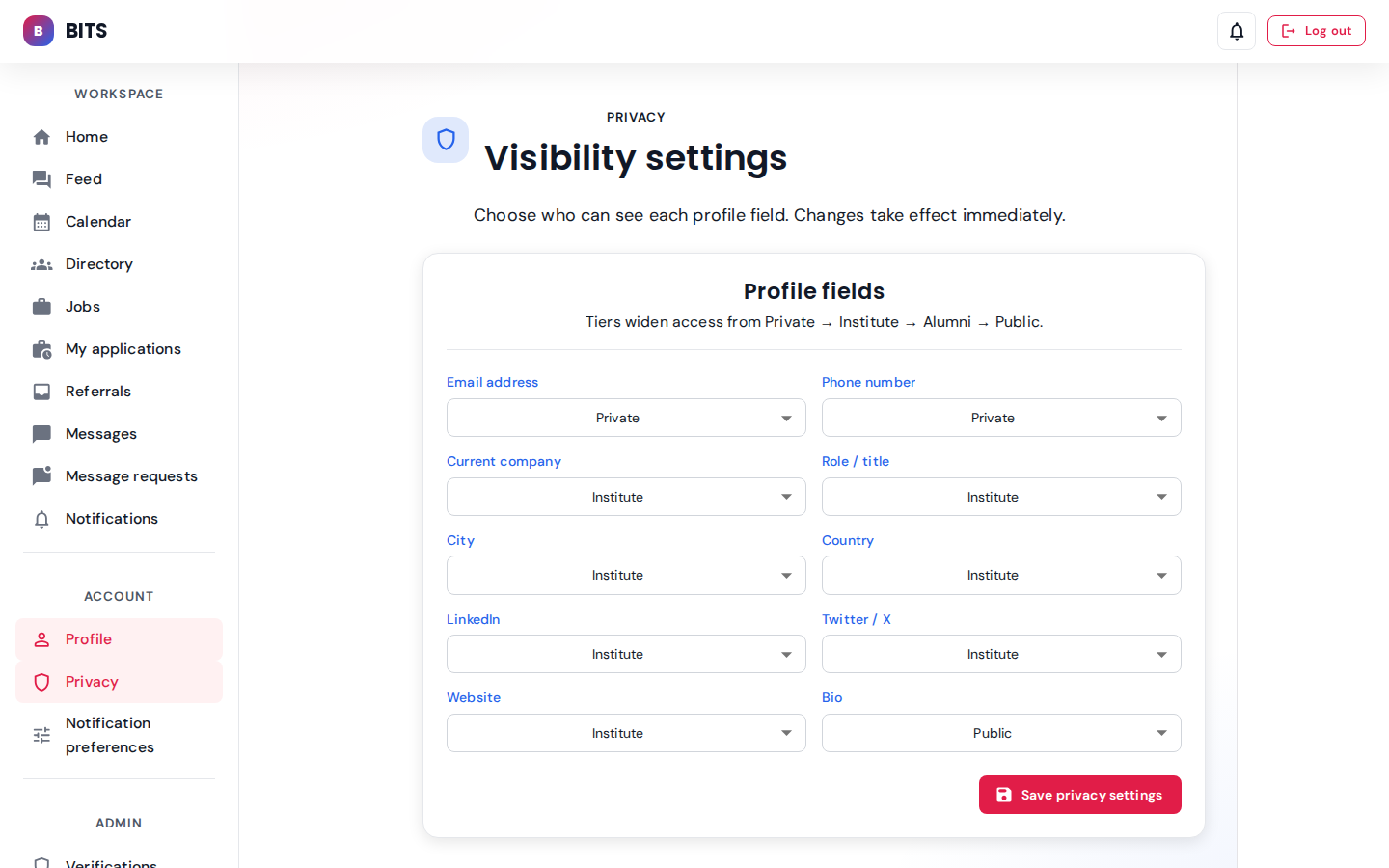1389x868 pixels.
Task: Click the BITS logo icon
Action: coord(39,31)
